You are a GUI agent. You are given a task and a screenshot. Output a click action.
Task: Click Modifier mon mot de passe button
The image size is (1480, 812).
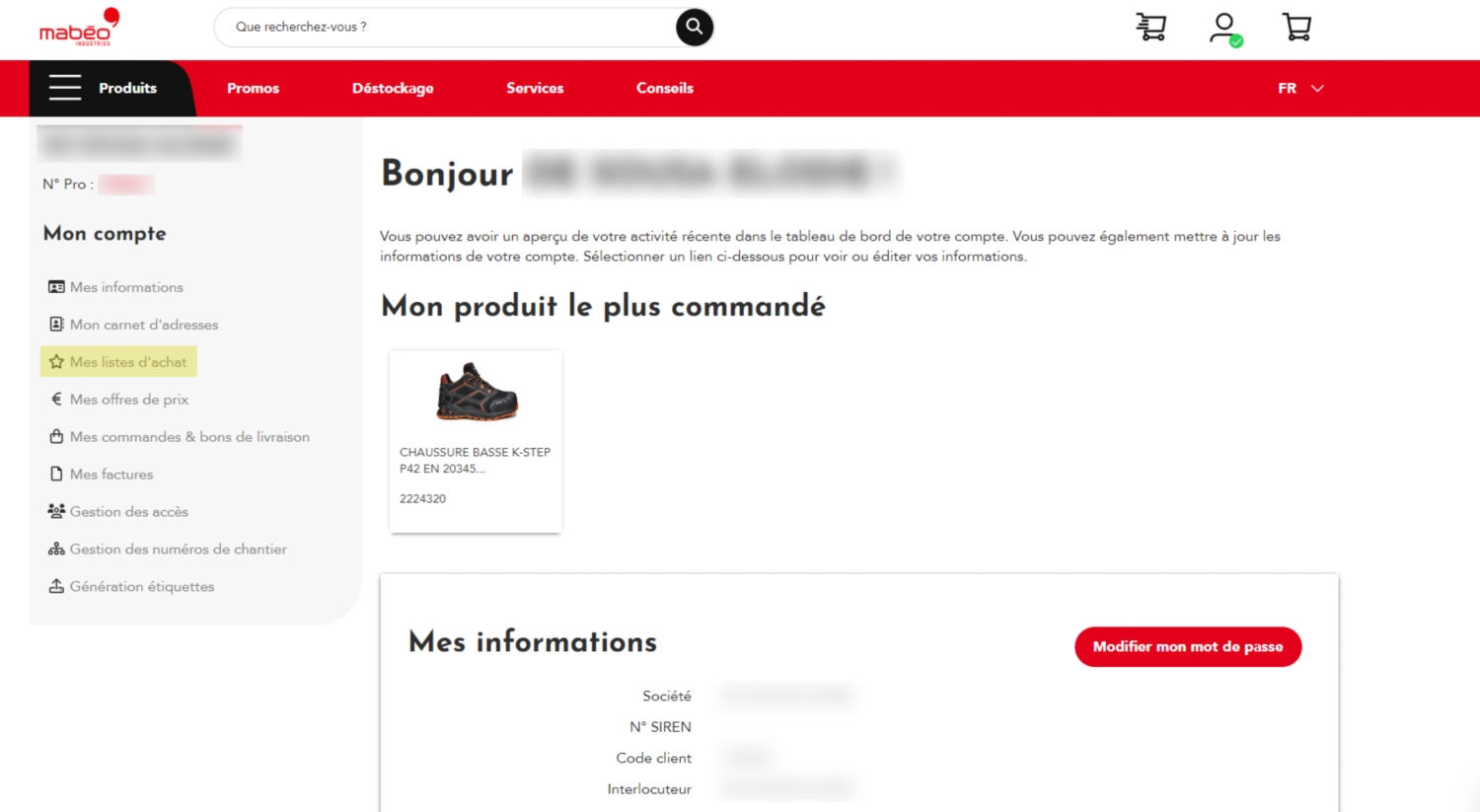[x=1187, y=646]
